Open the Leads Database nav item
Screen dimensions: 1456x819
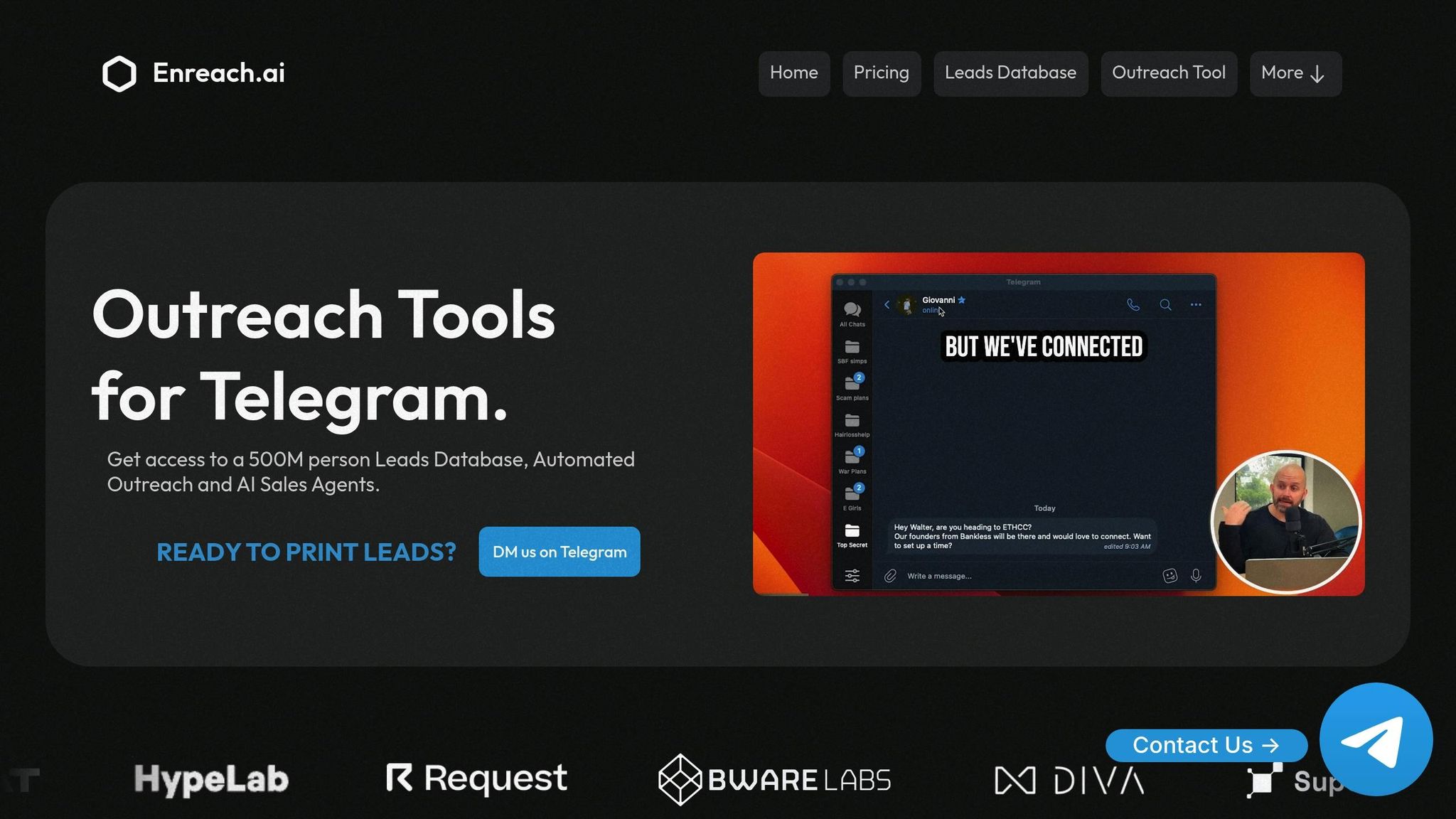pyautogui.click(x=1010, y=73)
